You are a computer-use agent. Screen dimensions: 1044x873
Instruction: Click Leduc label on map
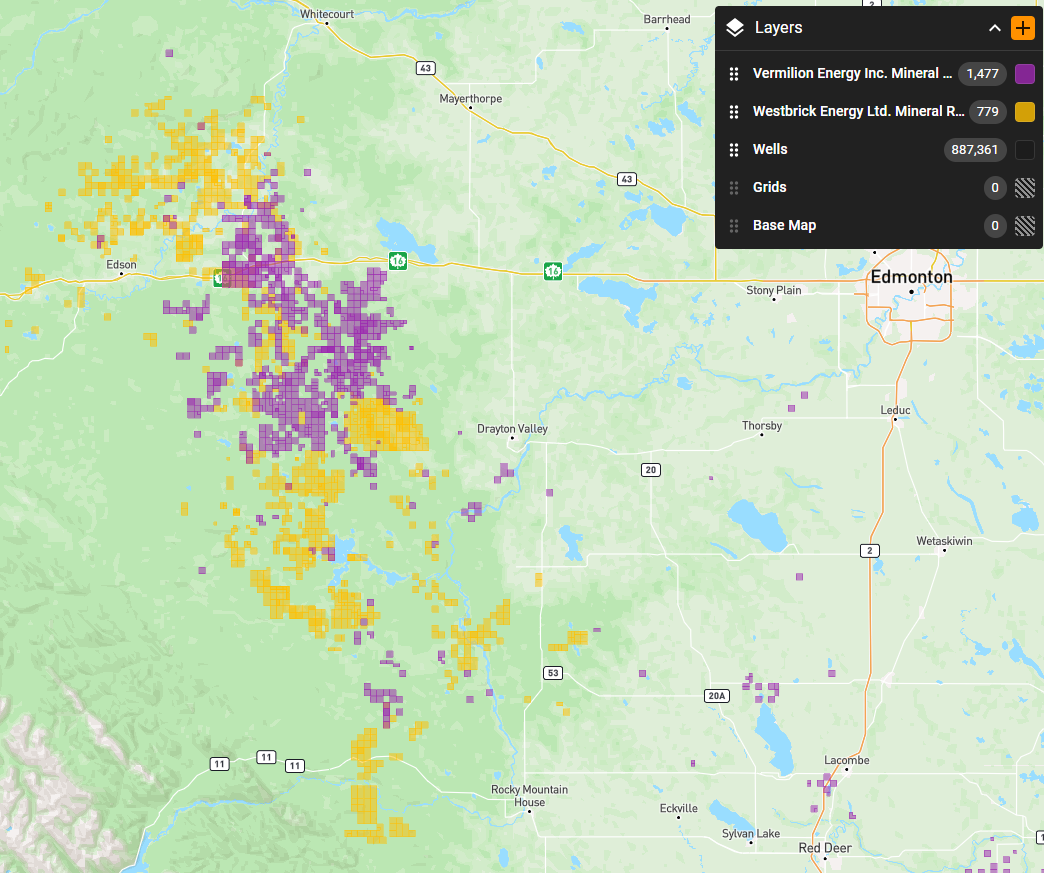pos(895,410)
